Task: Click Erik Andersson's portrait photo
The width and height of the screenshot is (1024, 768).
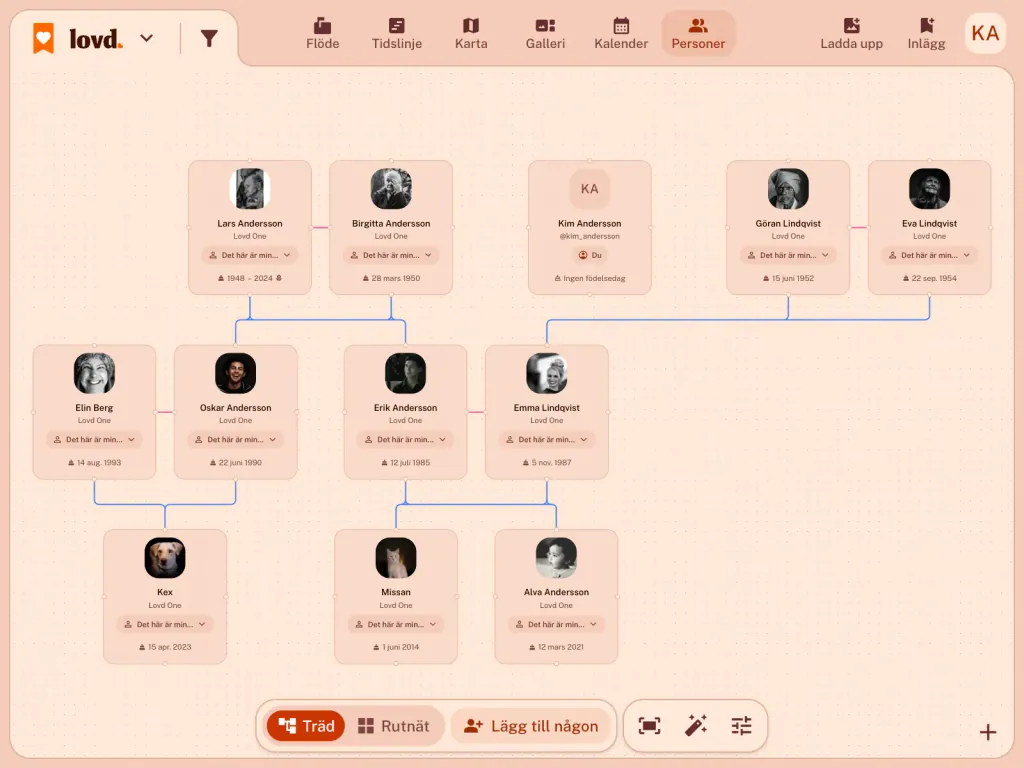Action: [406, 373]
